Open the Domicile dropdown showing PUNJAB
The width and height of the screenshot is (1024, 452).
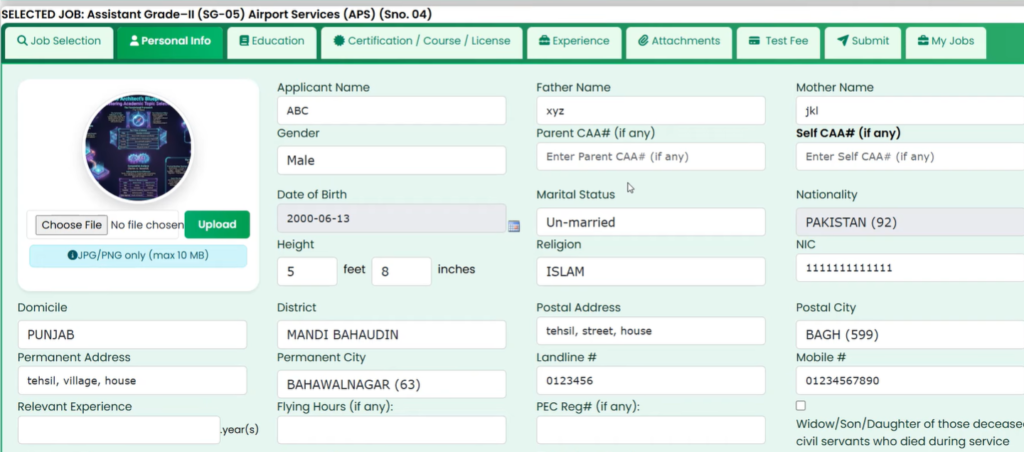pos(132,335)
